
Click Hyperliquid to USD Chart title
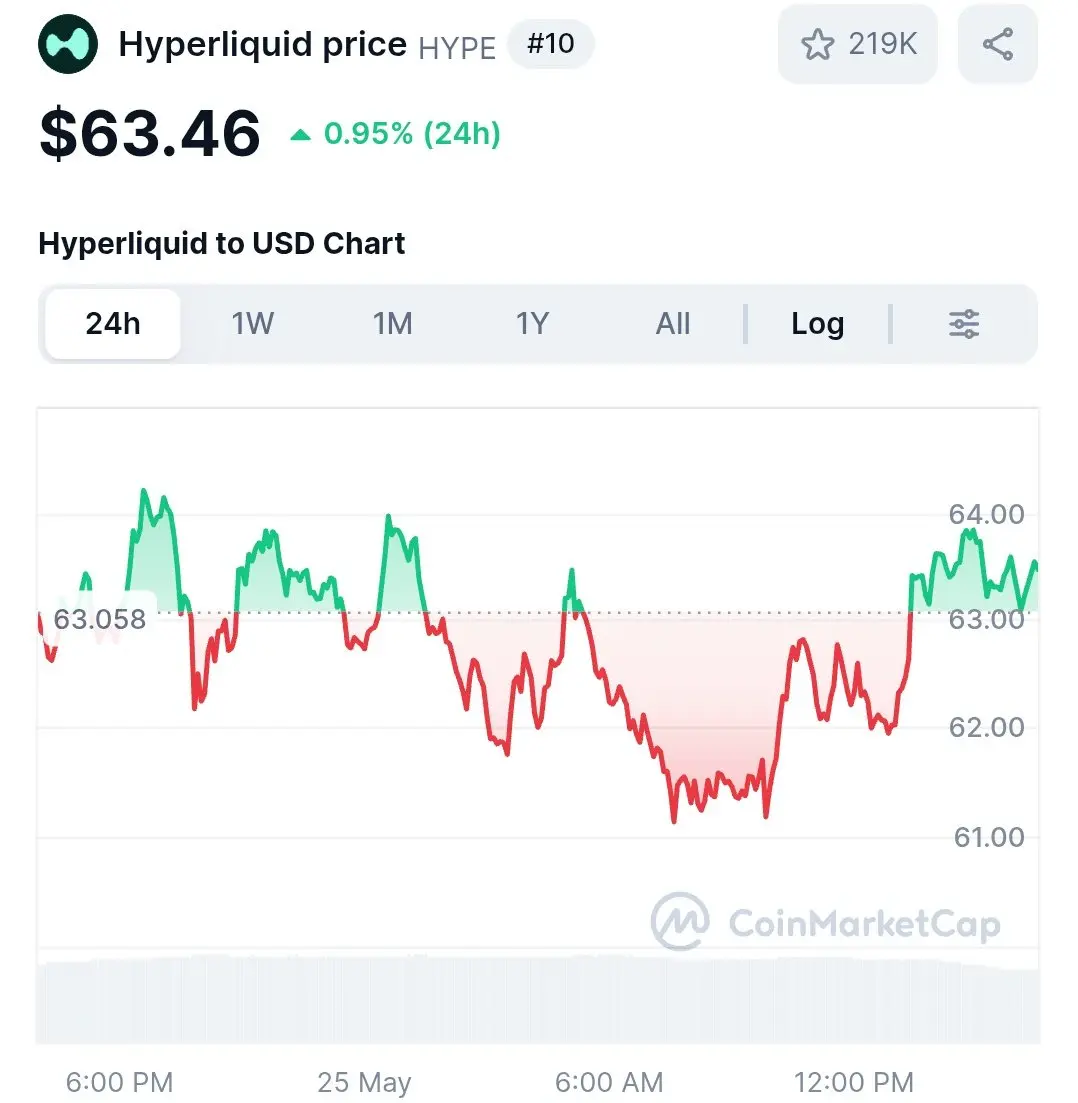tap(222, 243)
